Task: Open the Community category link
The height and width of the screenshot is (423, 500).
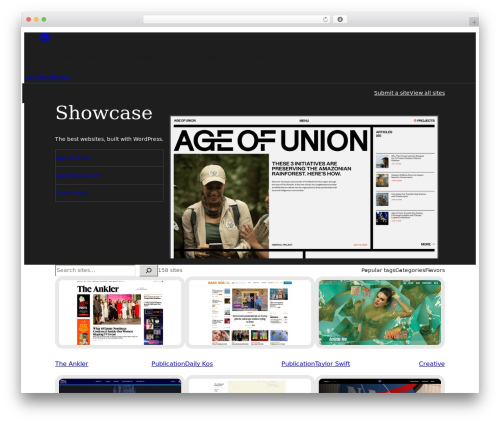Action: pyautogui.click(x=72, y=193)
